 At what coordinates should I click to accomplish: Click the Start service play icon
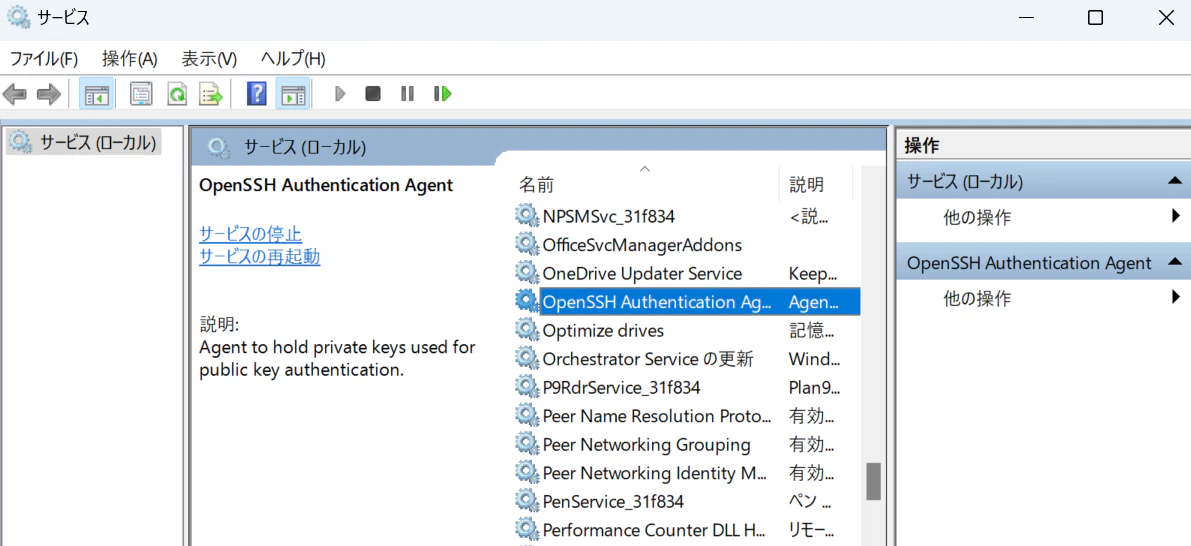pos(340,94)
